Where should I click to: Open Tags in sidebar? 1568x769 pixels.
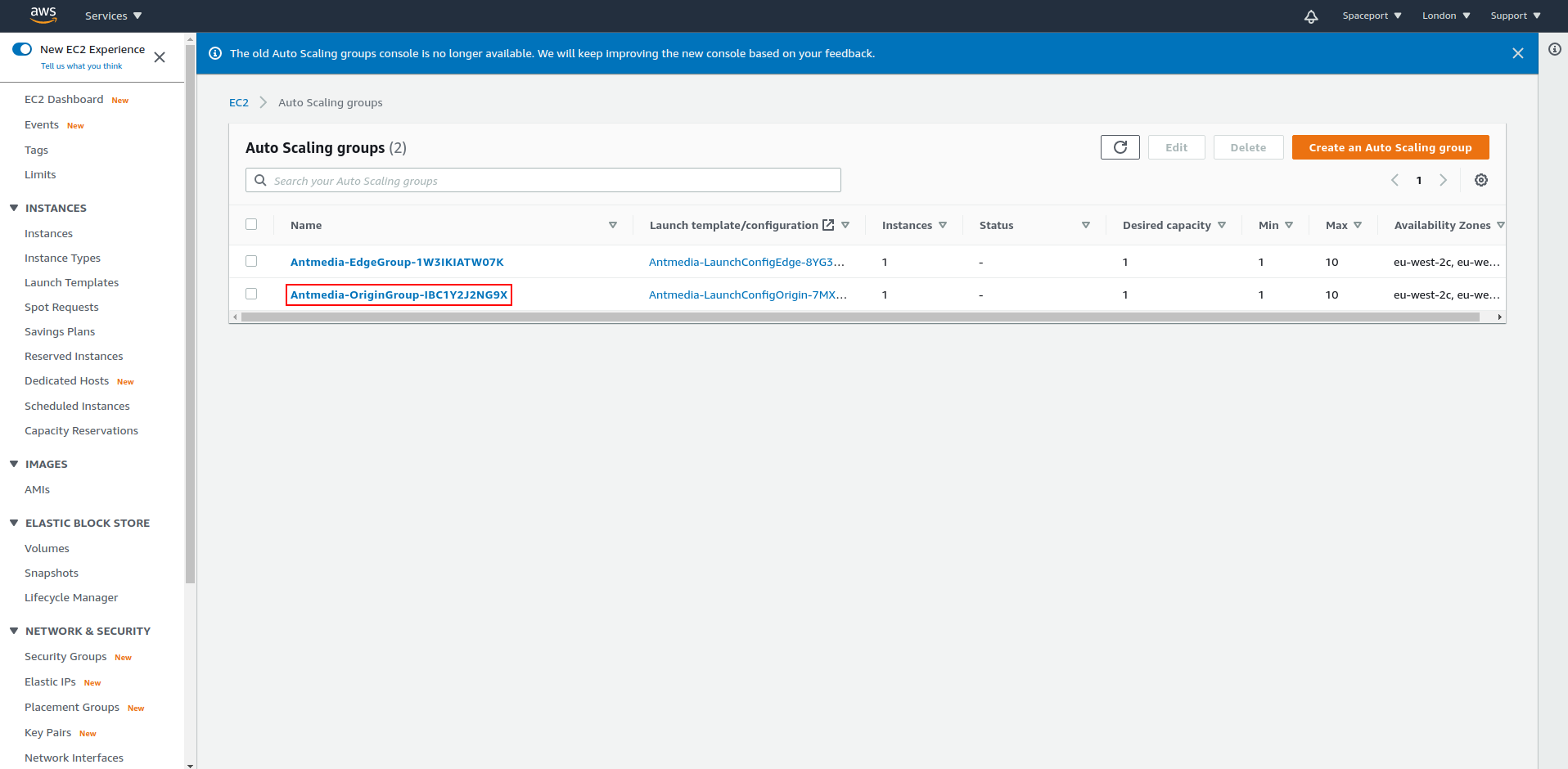[x=36, y=150]
